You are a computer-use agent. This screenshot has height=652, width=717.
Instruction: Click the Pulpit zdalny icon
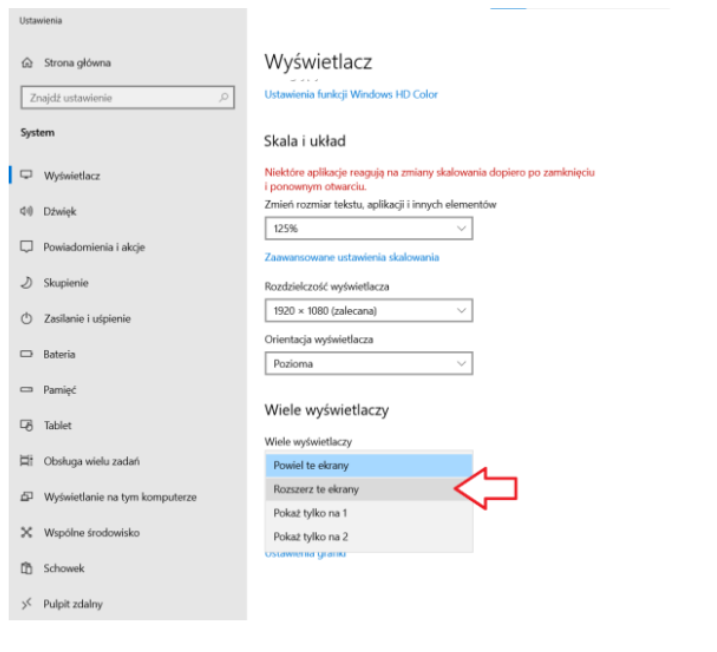point(27,604)
